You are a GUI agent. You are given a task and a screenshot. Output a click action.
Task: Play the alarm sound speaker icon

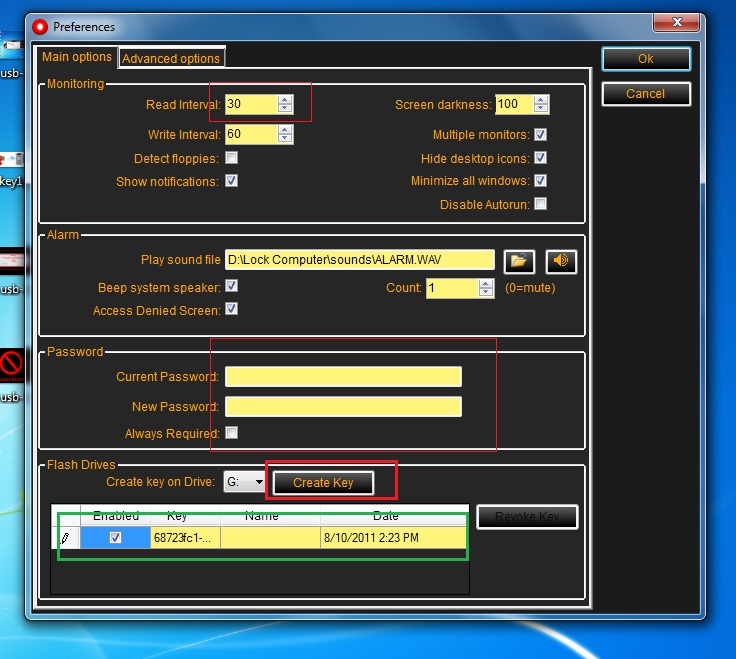[x=561, y=261]
